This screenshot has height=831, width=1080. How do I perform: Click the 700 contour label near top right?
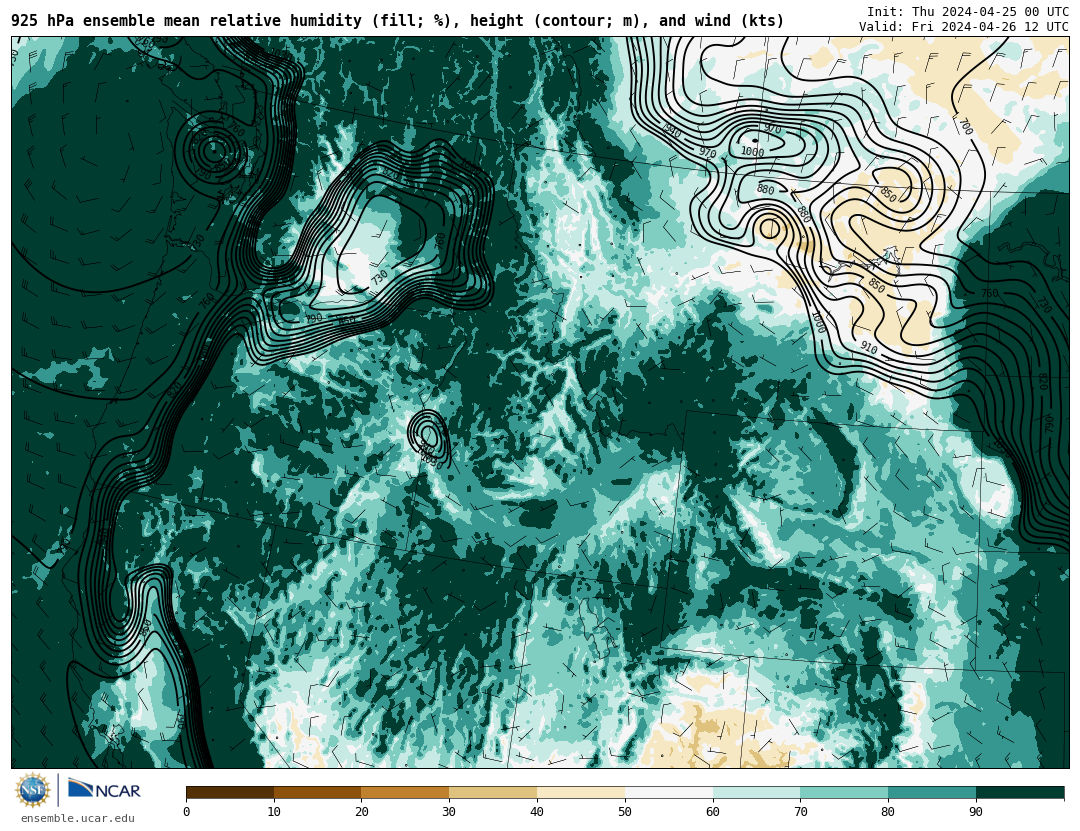[965, 127]
